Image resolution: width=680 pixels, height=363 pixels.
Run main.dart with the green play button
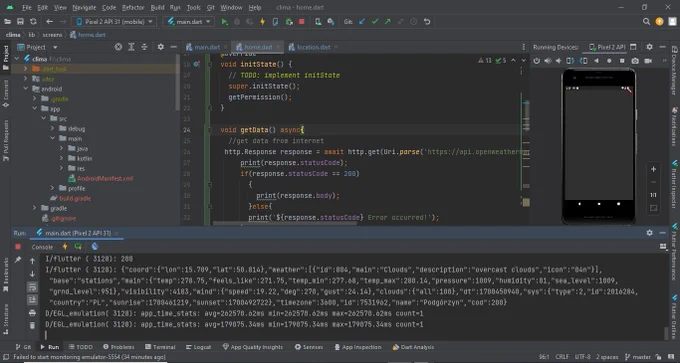[224, 22]
